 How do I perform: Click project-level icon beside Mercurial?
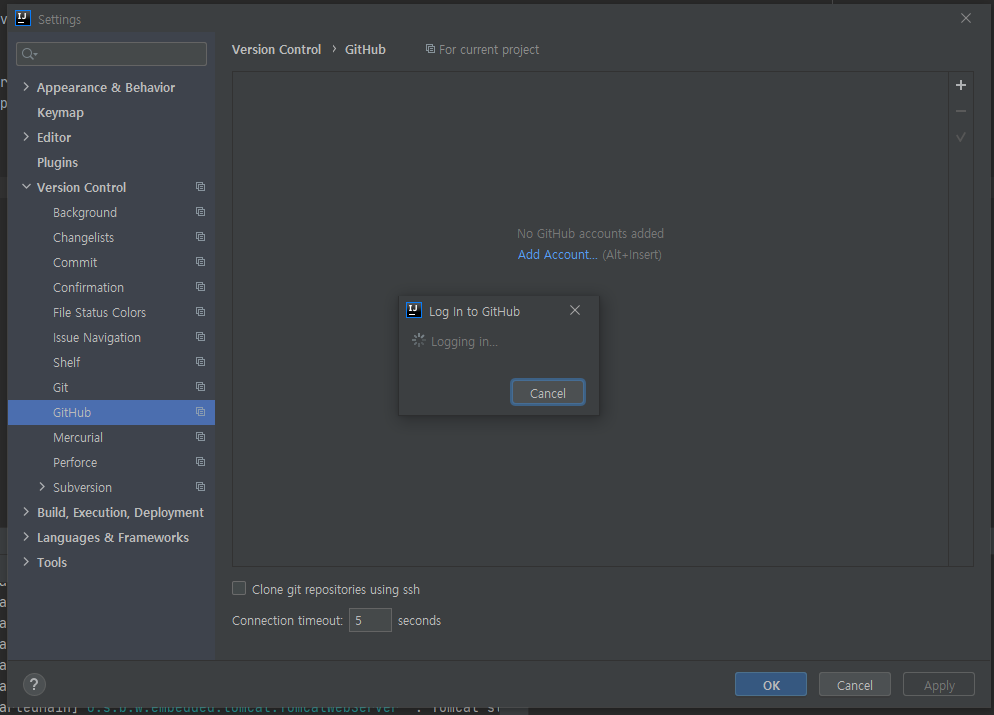[200, 437]
